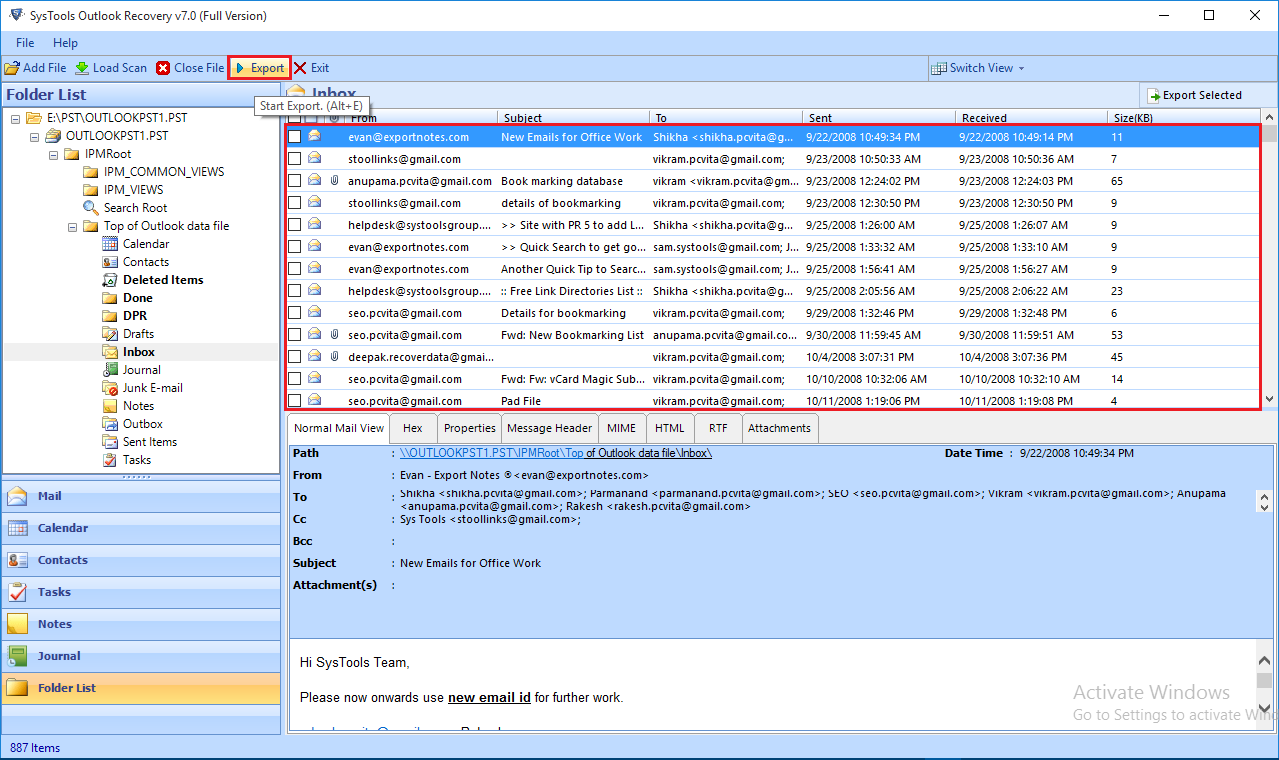The width and height of the screenshot is (1279, 760).
Task: Open the Switch View dropdown
Action: click(x=977, y=68)
